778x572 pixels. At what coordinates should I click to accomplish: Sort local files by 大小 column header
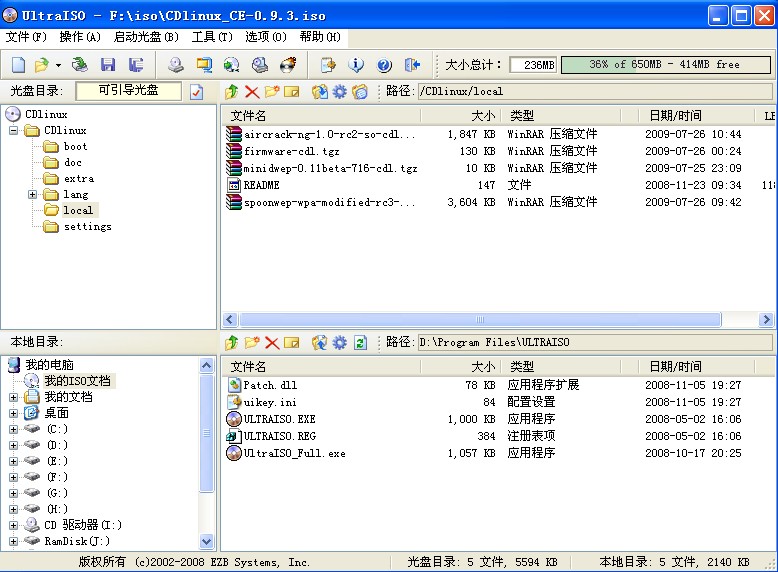tap(461, 367)
